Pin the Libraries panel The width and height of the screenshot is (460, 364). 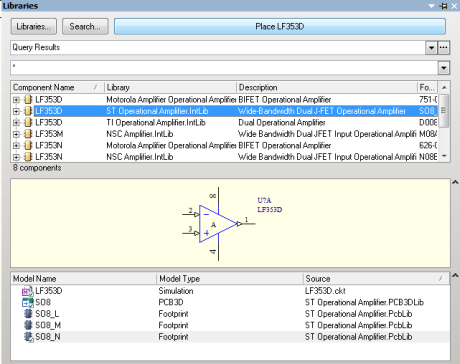tap(443, 6)
